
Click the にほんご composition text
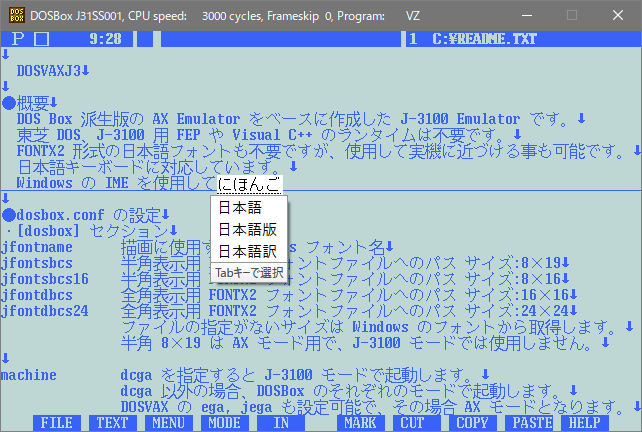tap(249, 184)
